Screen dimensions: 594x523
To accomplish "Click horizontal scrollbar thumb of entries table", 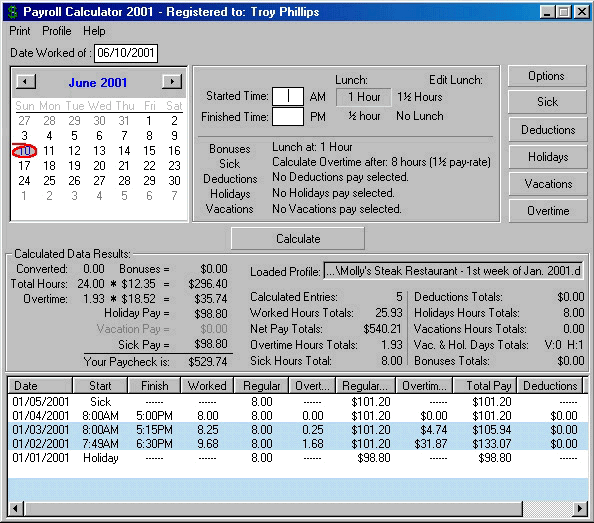I will coord(273,508).
